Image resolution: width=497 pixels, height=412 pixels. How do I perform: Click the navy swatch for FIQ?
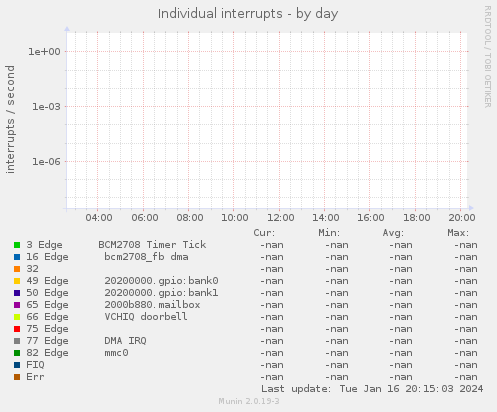17,365
